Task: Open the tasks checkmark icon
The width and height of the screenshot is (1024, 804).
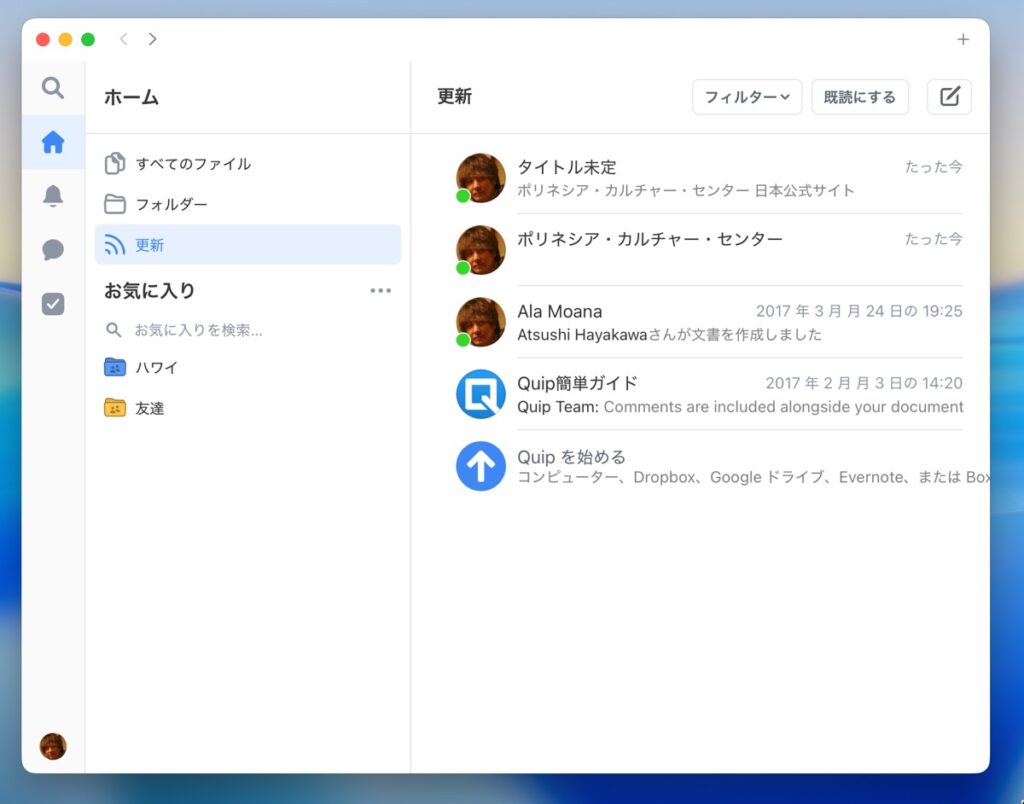Action: 53,304
